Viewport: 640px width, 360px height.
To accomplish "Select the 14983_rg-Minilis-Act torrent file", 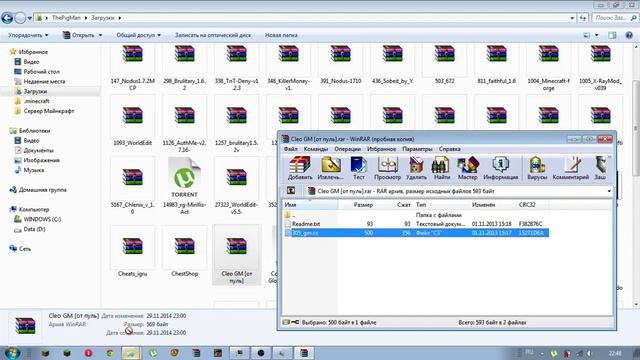I will [x=184, y=186].
